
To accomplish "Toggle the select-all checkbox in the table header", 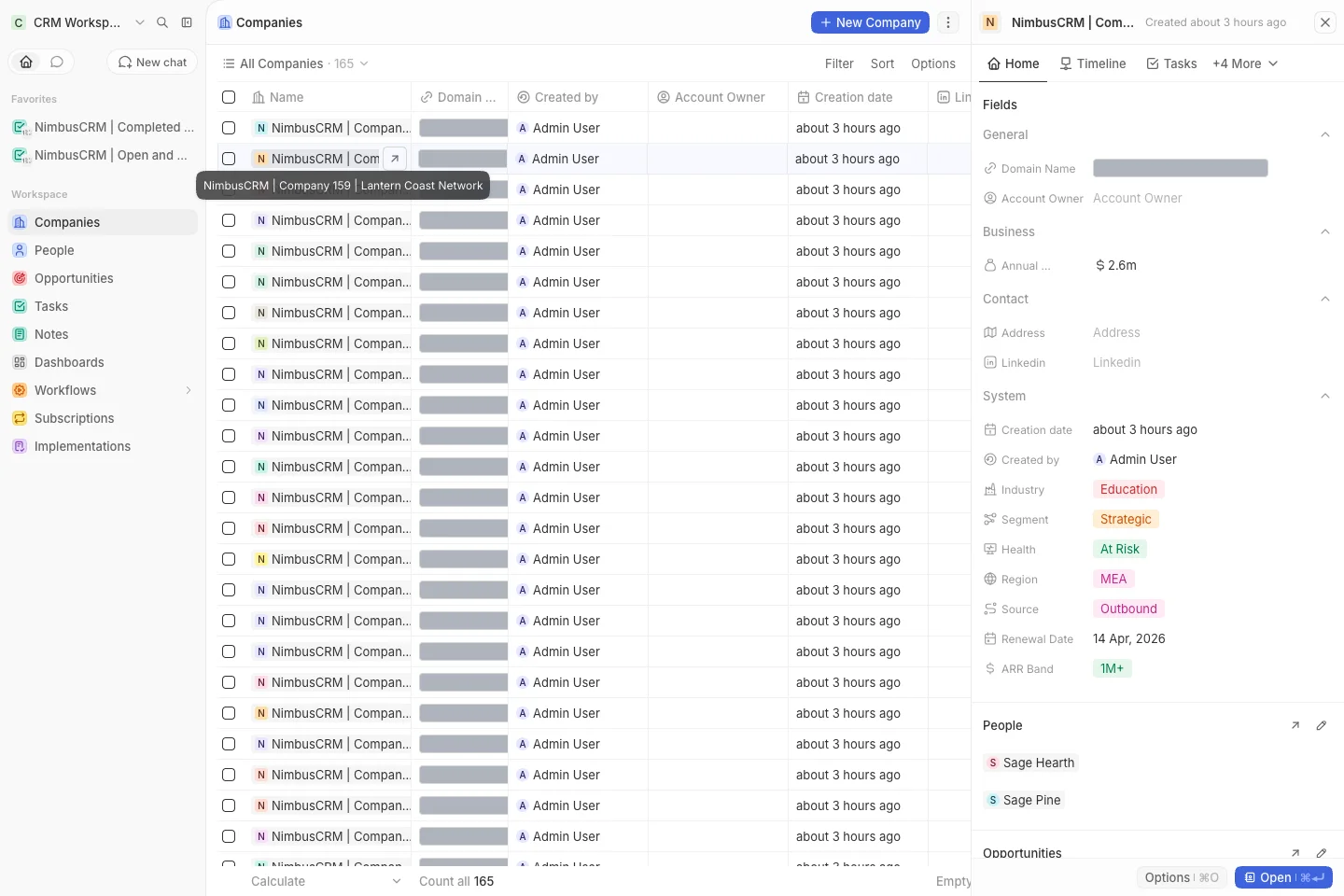I will click(229, 97).
